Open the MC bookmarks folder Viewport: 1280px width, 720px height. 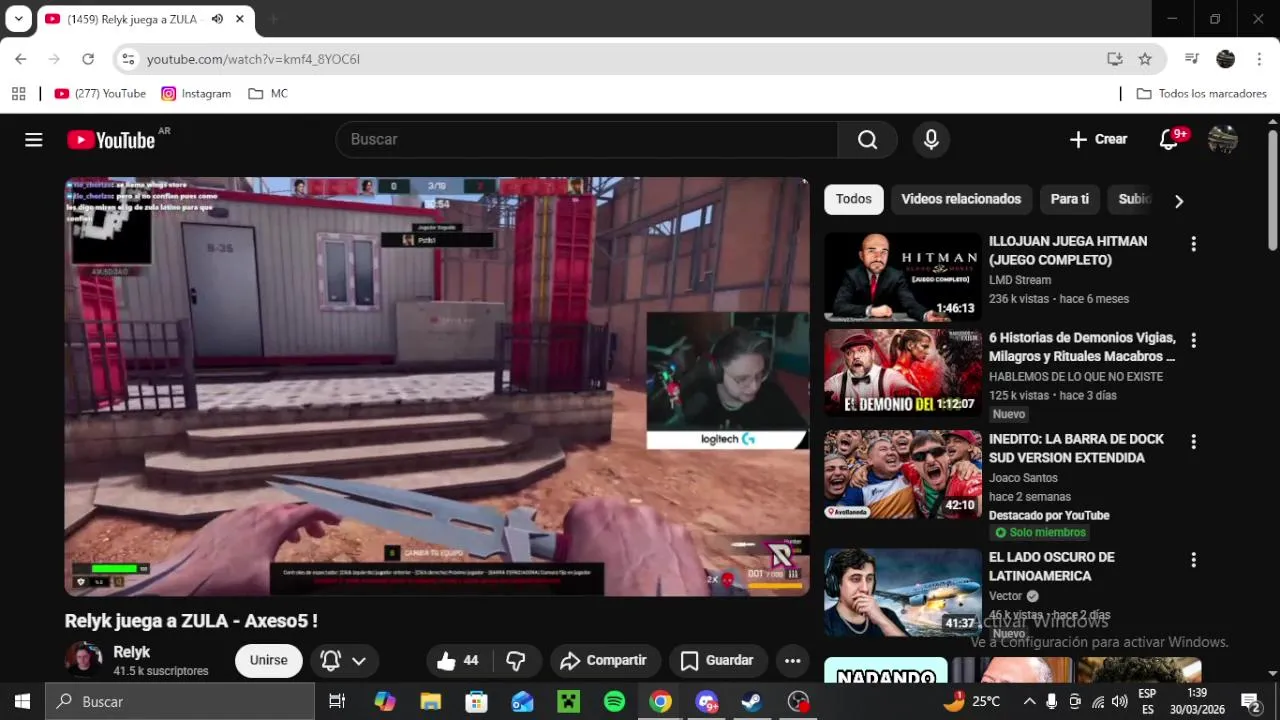click(x=268, y=93)
